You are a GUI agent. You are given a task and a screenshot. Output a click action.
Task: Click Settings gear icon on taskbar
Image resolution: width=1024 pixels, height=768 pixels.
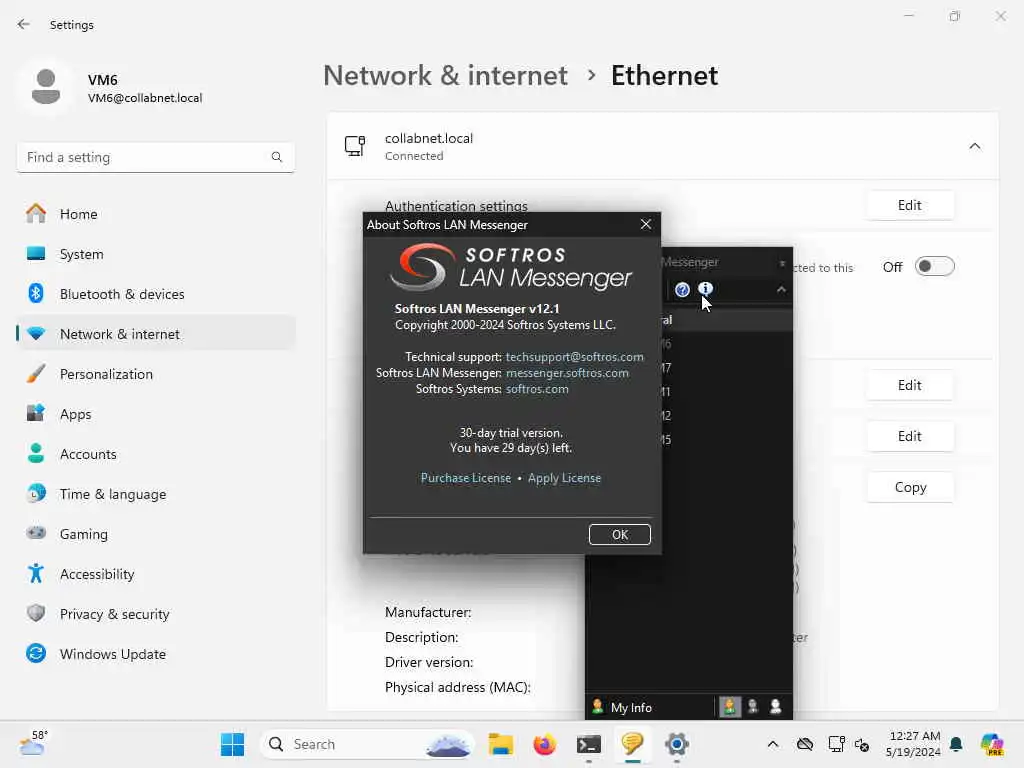[x=677, y=744]
